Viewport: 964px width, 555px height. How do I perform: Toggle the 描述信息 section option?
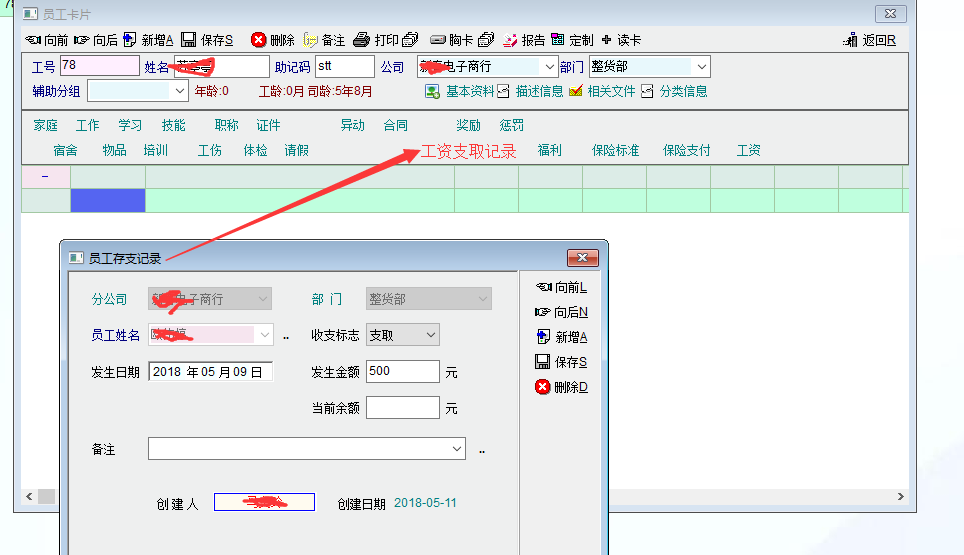[503, 91]
